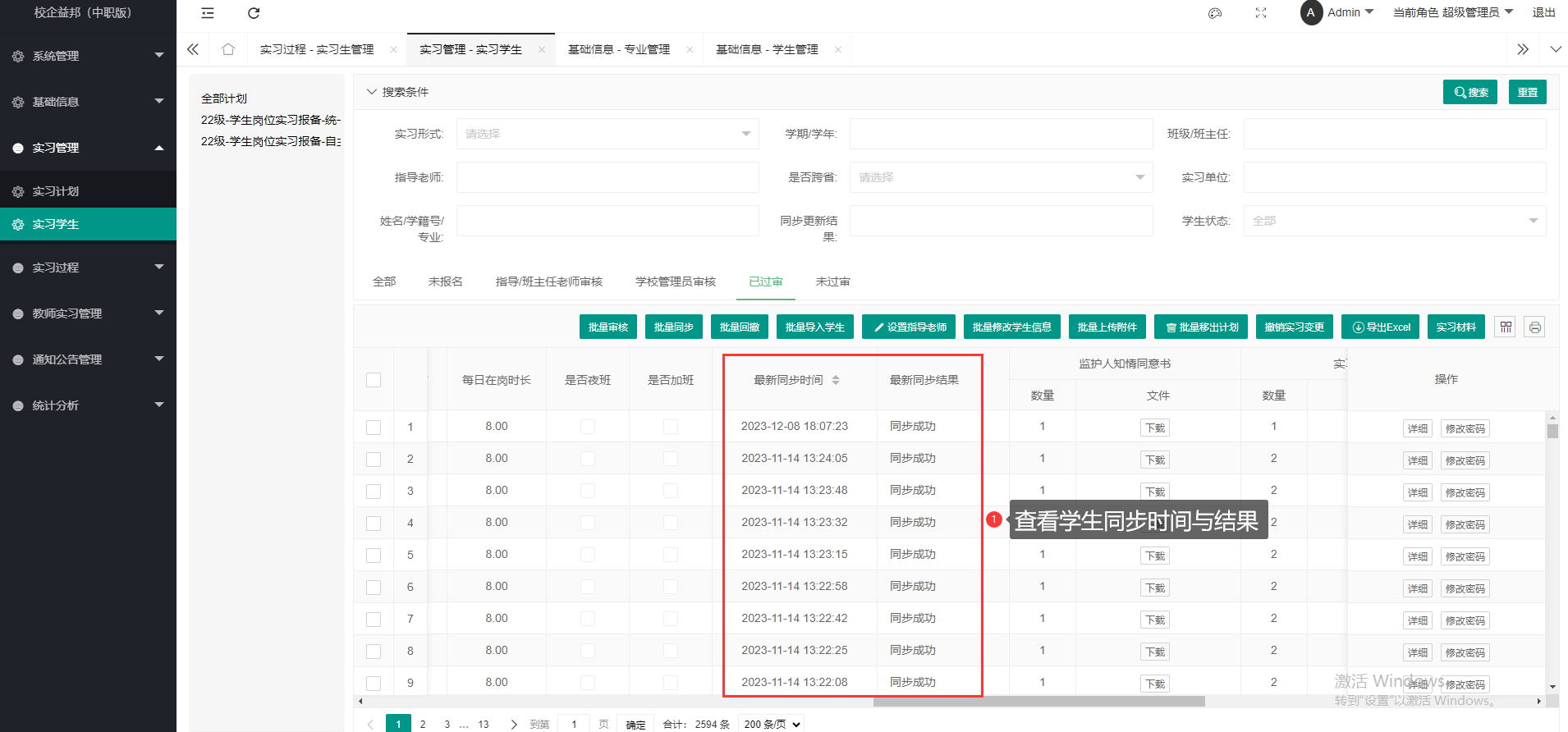Click the refresh page icon
This screenshot has width=1568, height=732.
(254, 13)
